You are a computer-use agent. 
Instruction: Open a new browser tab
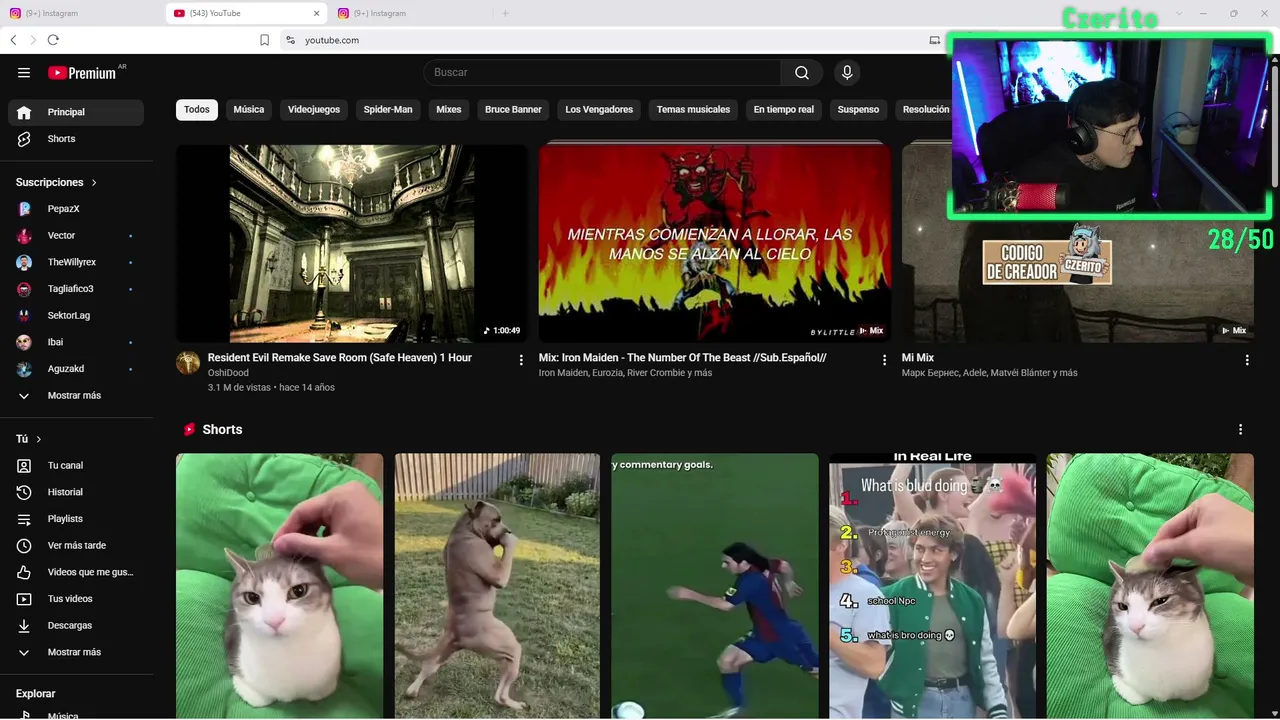click(x=505, y=13)
